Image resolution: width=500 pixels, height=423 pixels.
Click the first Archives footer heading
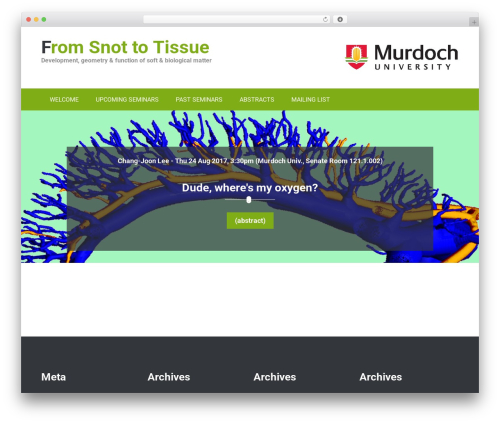pos(169,377)
